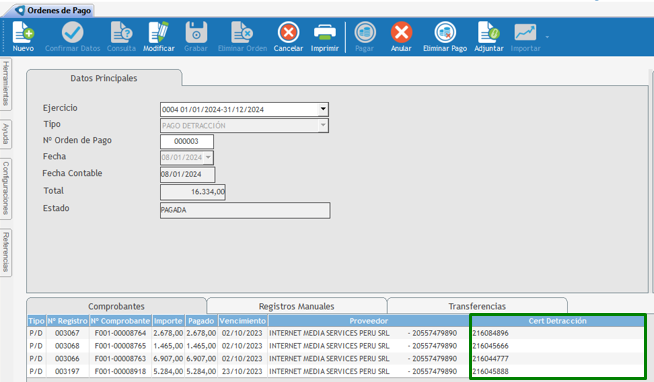654x382 pixels.
Task: Click the Eliminar Pago icon
Action: (x=445, y=33)
